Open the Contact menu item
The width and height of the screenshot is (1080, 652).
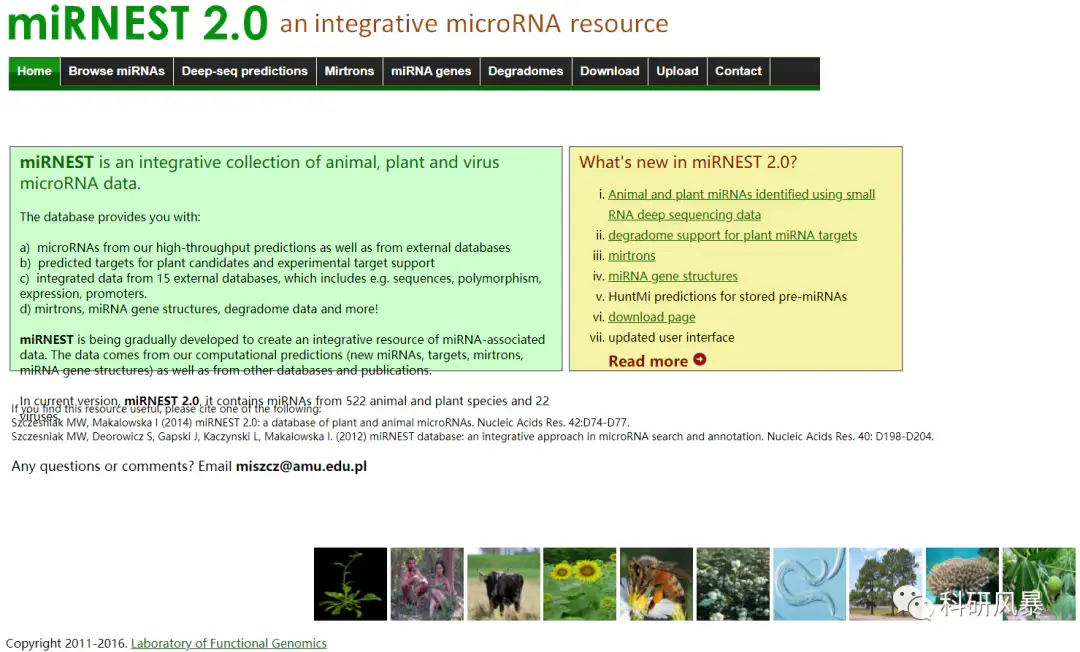(738, 72)
